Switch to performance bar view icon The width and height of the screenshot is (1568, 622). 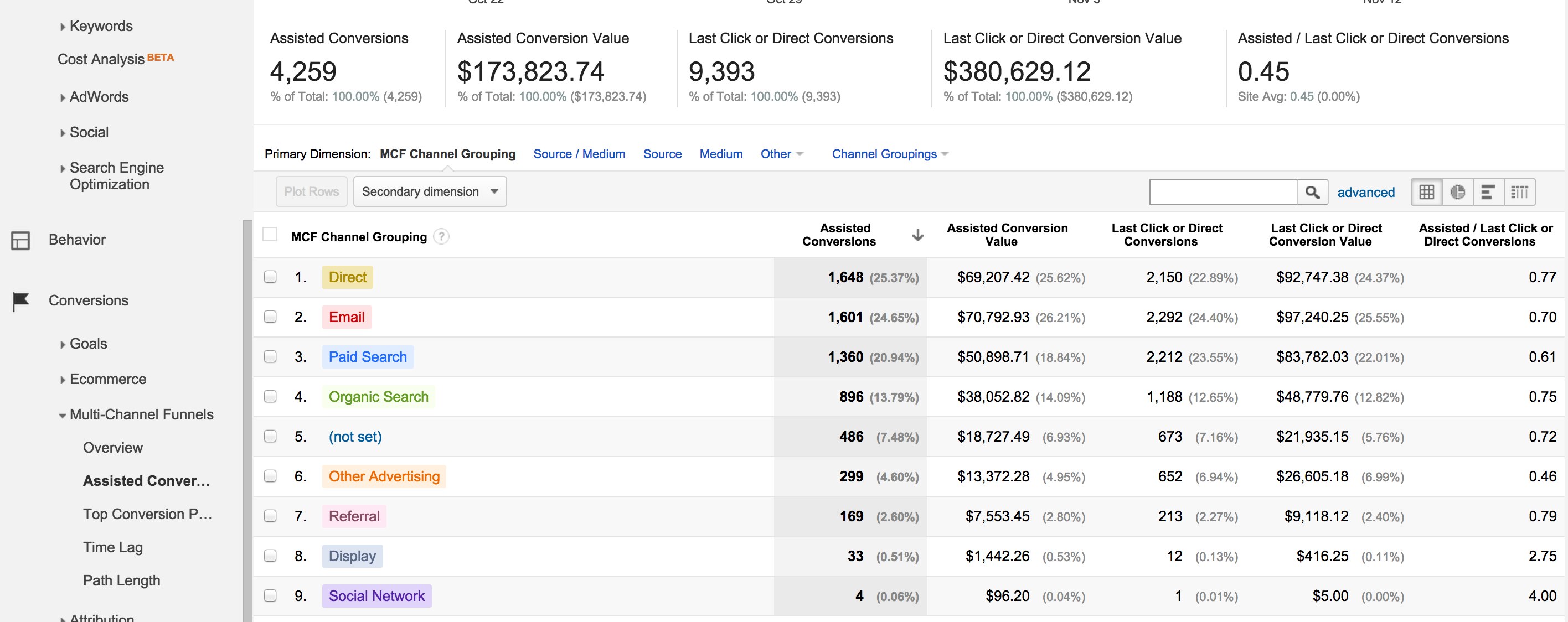[1488, 193]
